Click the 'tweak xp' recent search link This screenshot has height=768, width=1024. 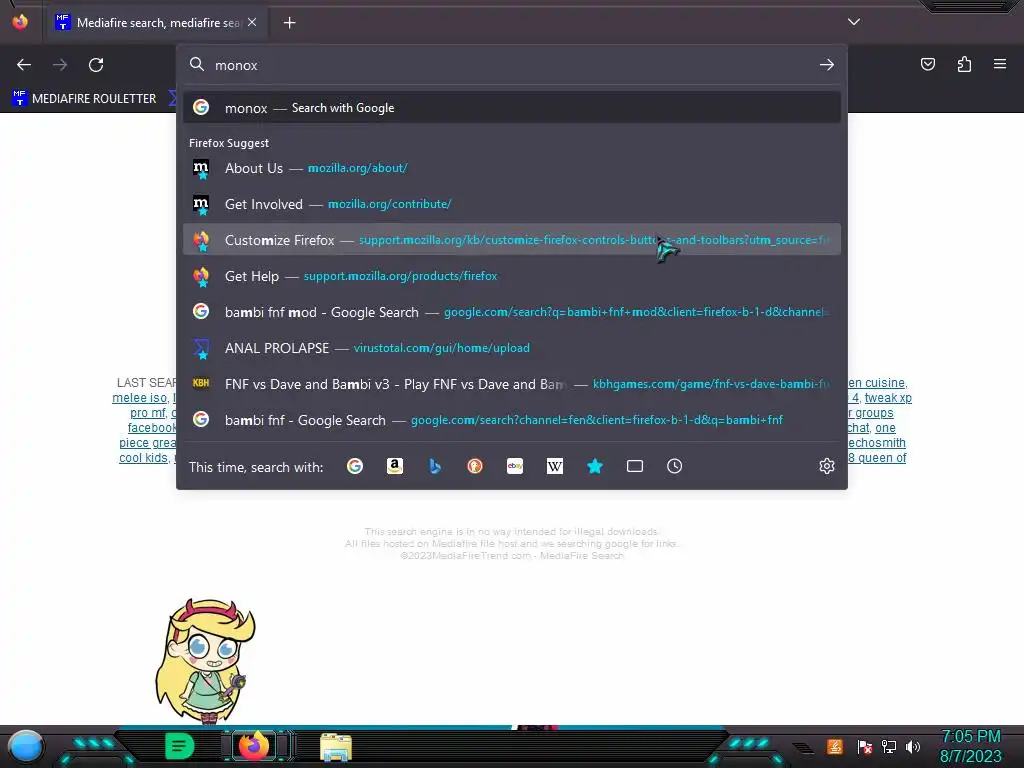point(888,398)
